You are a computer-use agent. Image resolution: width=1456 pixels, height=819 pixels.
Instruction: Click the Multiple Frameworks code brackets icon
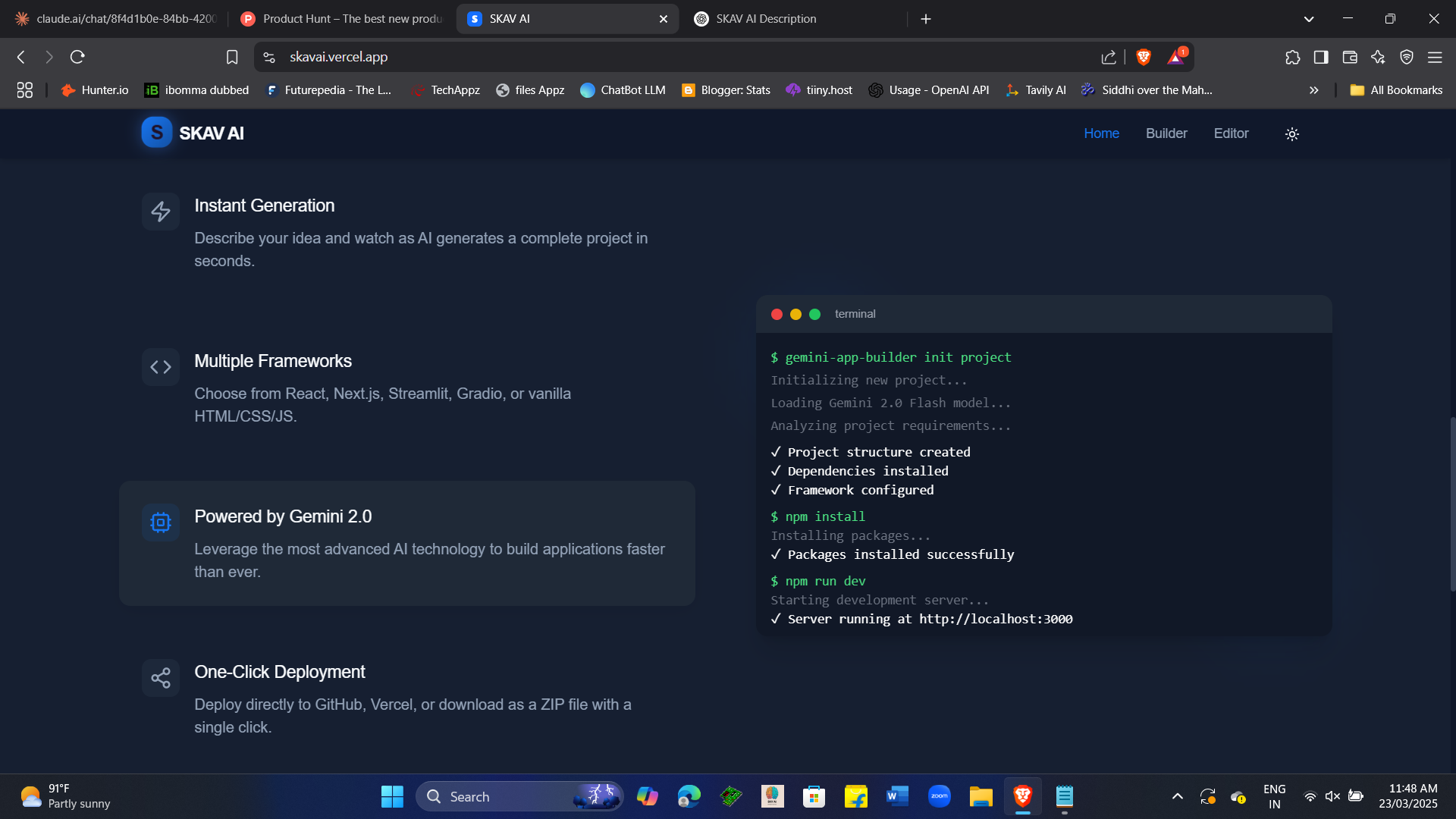(161, 367)
